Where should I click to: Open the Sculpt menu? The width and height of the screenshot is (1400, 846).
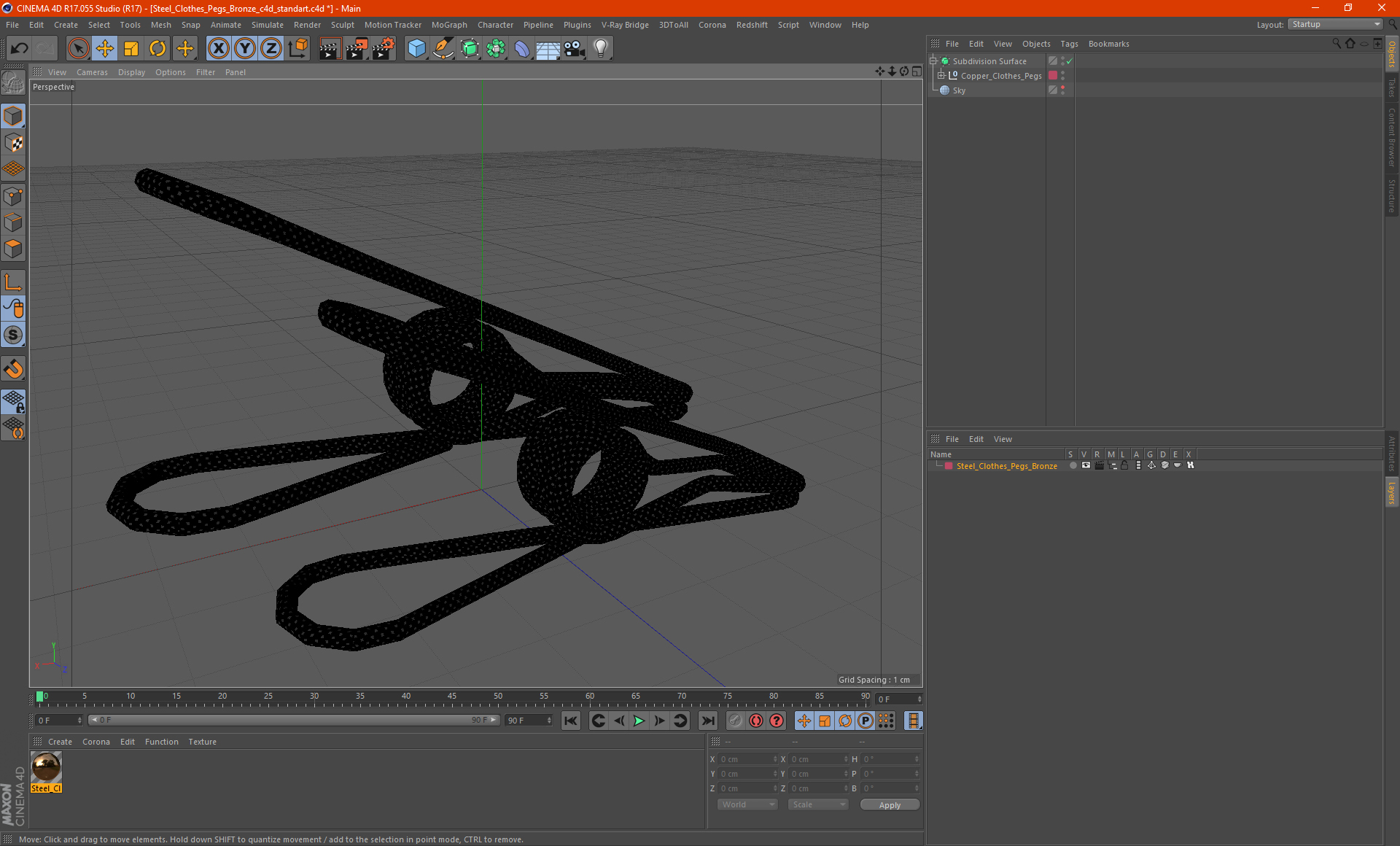click(x=342, y=25)
